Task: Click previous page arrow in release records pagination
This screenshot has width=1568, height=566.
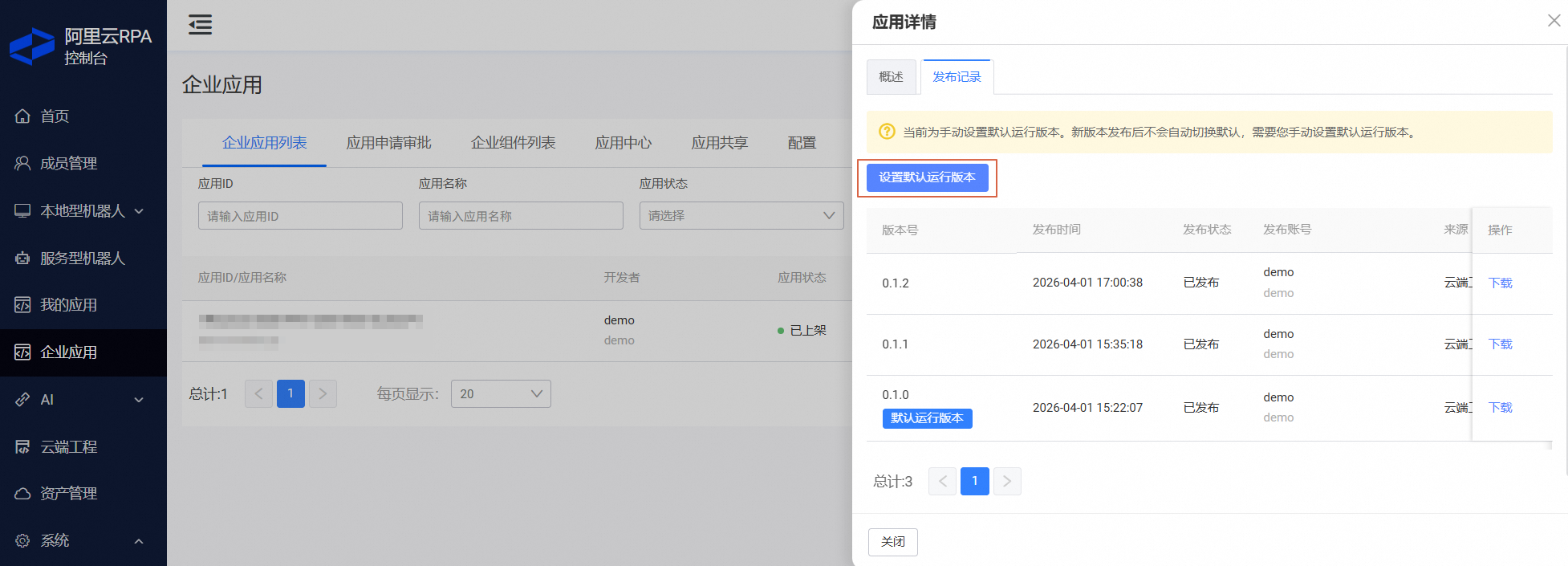Action: (942, 481)
